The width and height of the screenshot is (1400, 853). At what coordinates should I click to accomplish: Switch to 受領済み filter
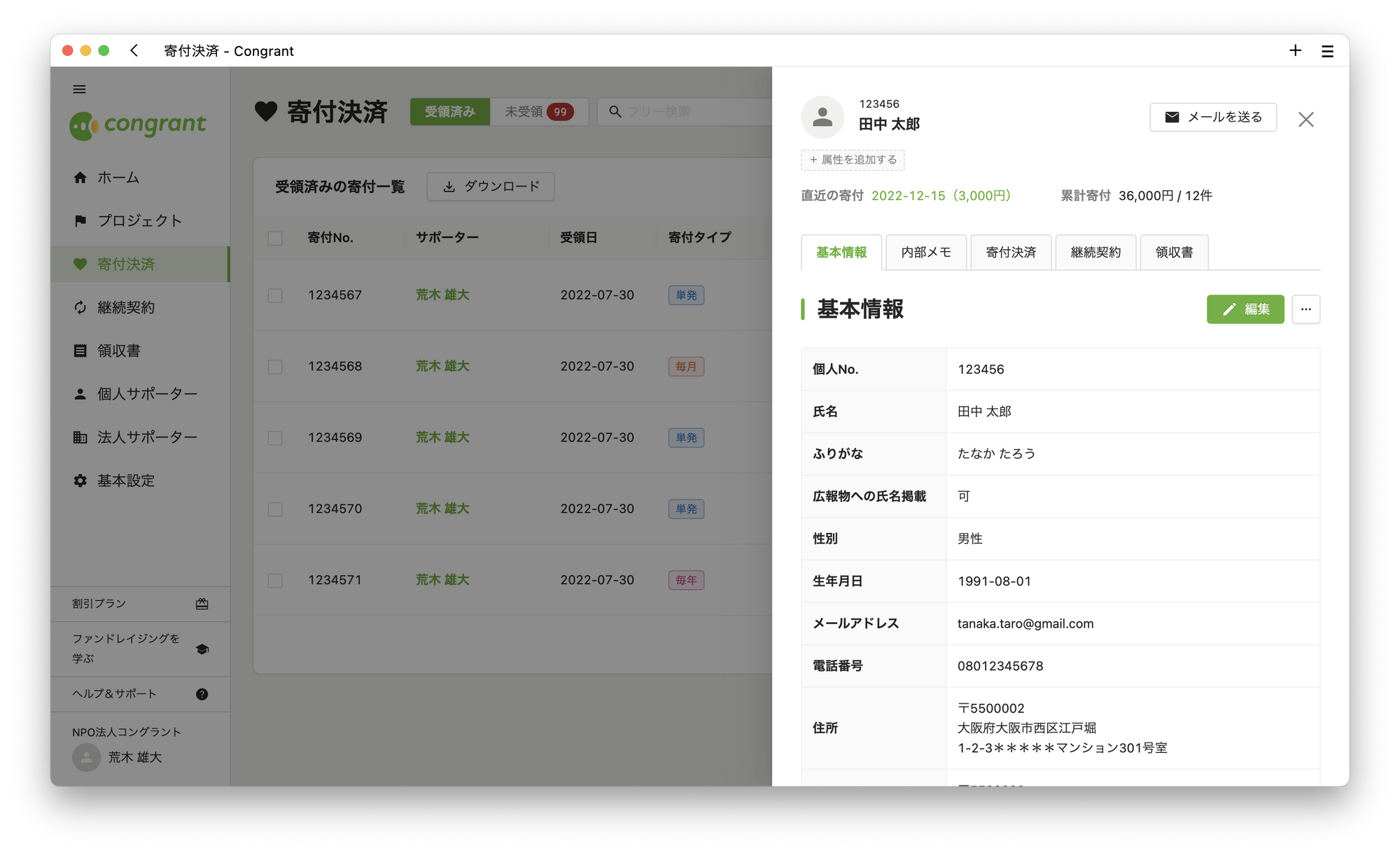(449, 112)
